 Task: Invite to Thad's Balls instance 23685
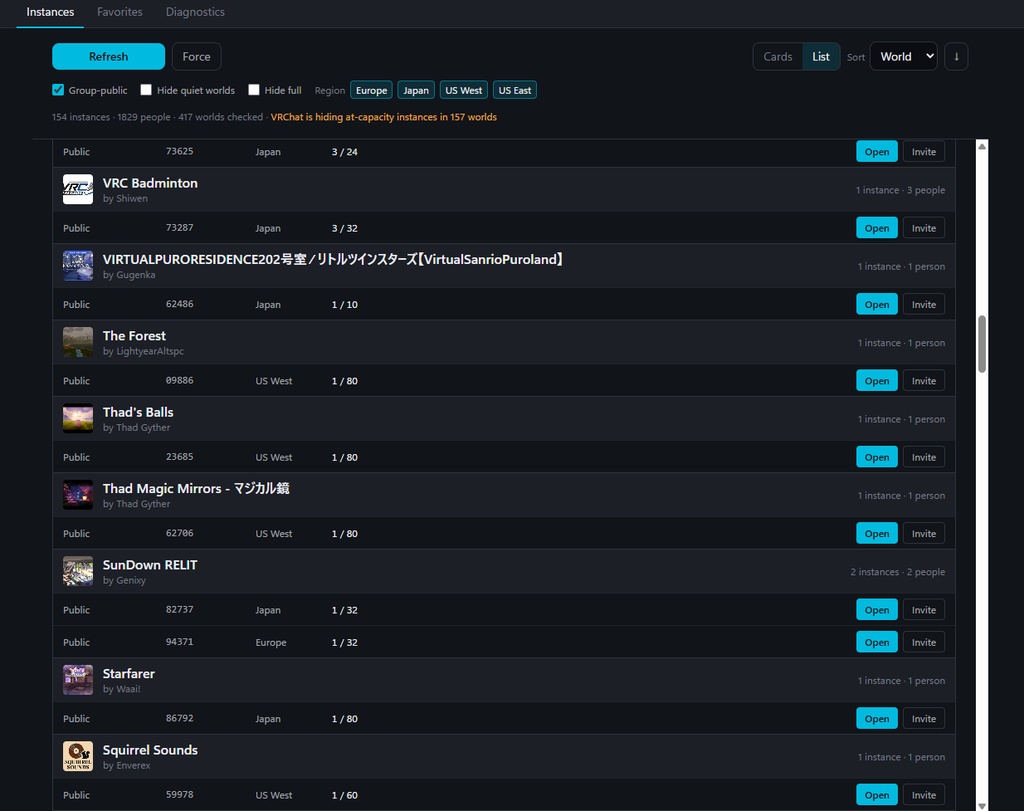tap(924, 457)
